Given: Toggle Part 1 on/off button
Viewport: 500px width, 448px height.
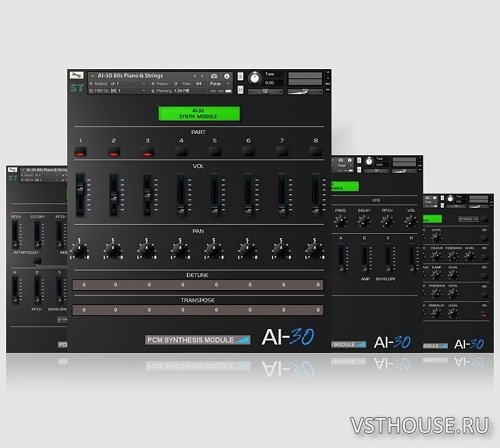Looking at the screenshot, I should pyautogui.click(x=80, y=152).
